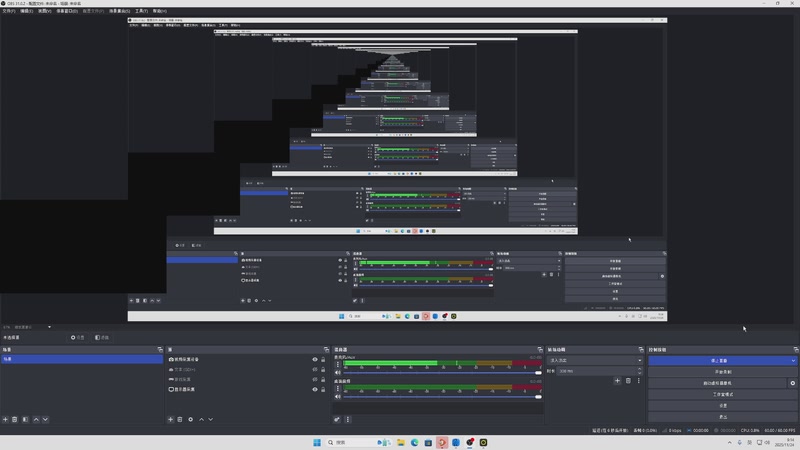
Task: Open virtual camera settings gear icon
Action: tap(792, 383)
